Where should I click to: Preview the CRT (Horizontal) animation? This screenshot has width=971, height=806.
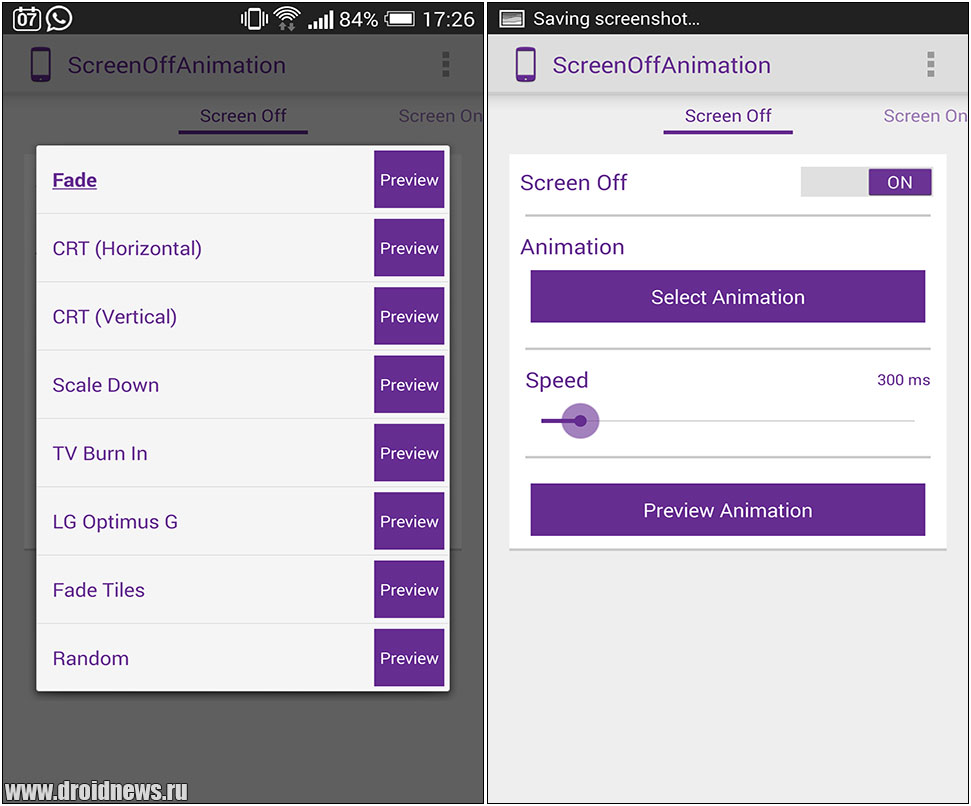pos(409,248)
